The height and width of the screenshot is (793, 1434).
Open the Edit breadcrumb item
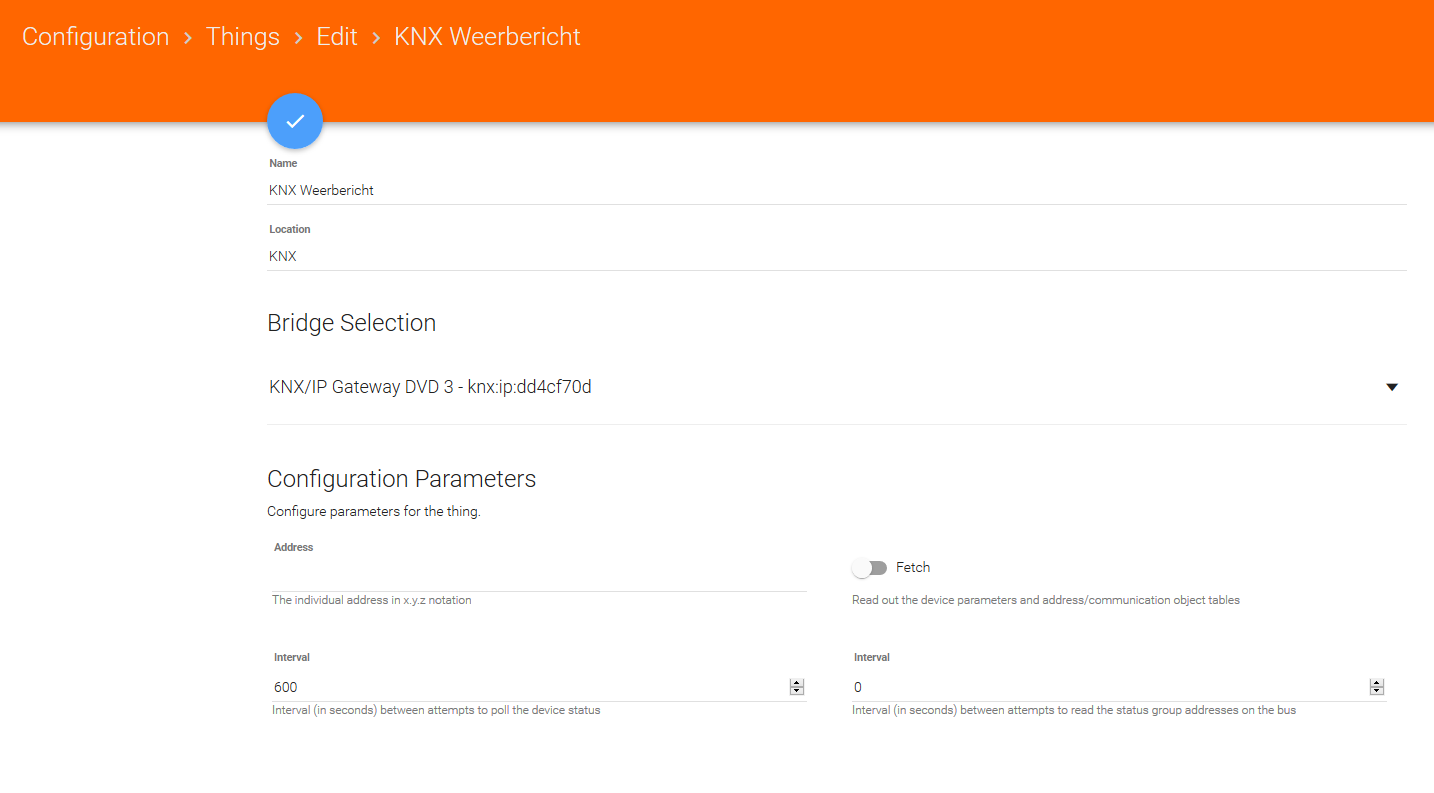(x=337, y=37)
